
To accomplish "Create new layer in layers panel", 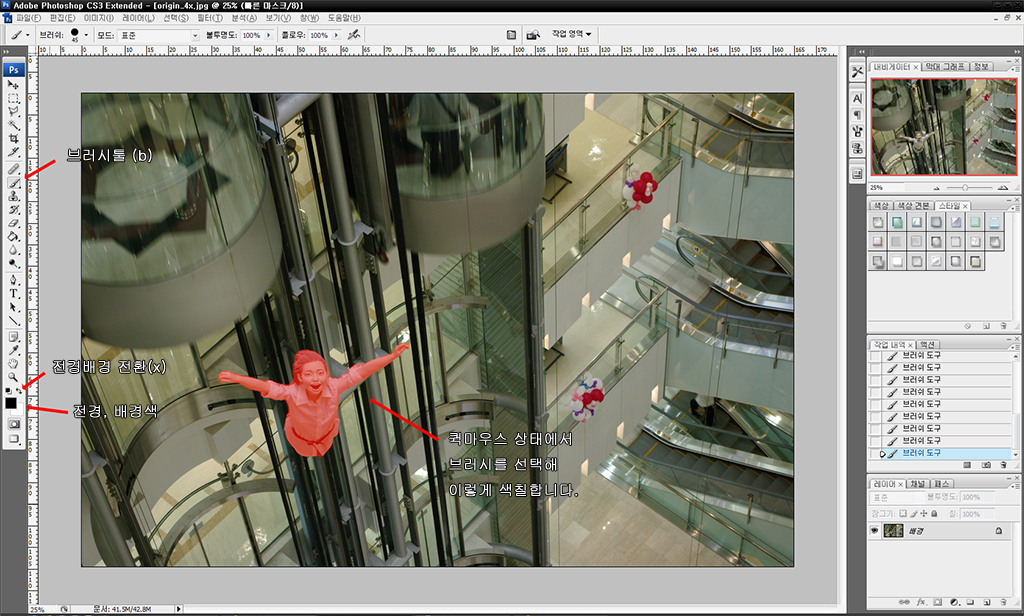I will pyautogui.click(x=987, y=602).
